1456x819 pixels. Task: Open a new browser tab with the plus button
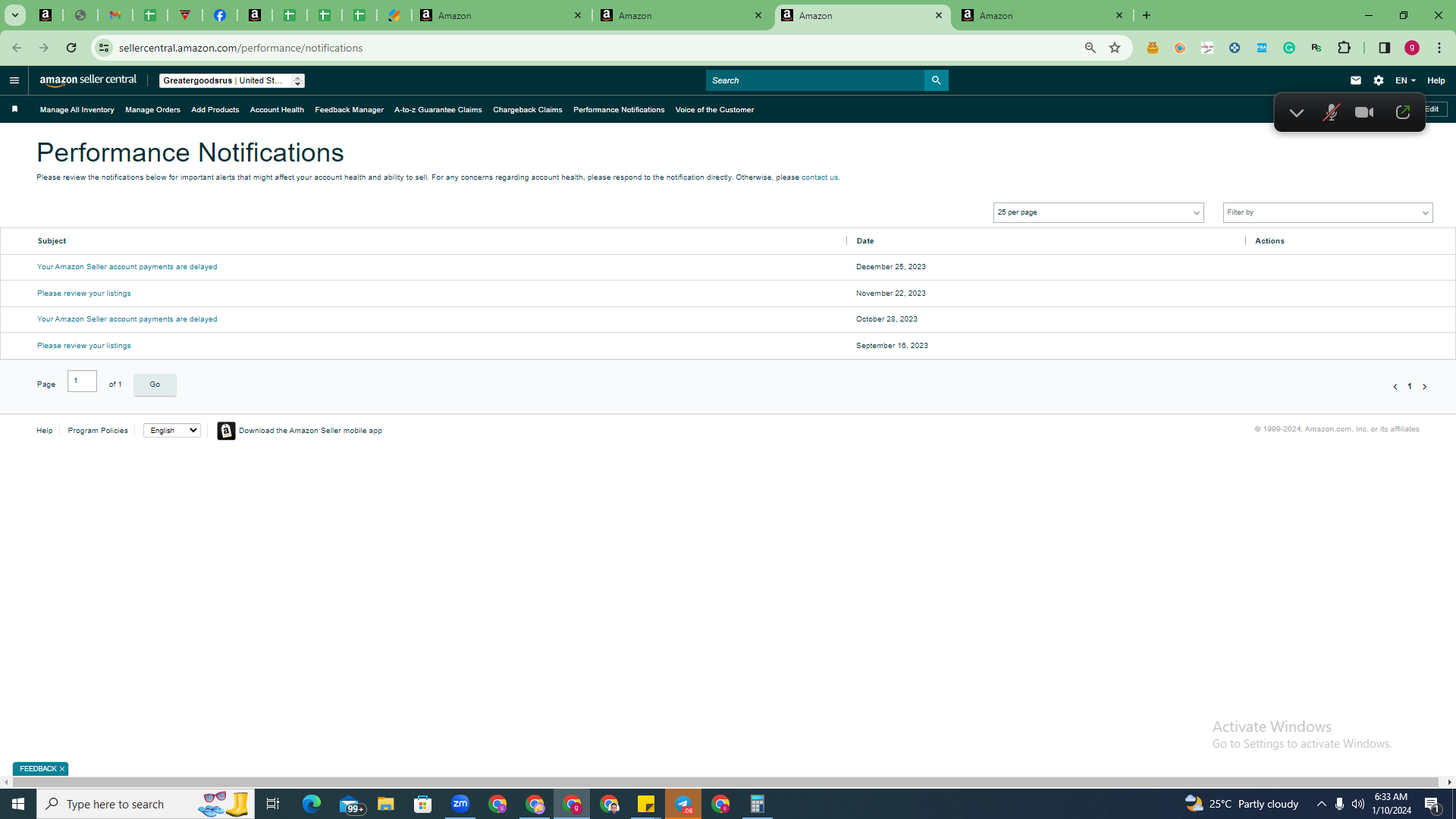[1147, 15]
